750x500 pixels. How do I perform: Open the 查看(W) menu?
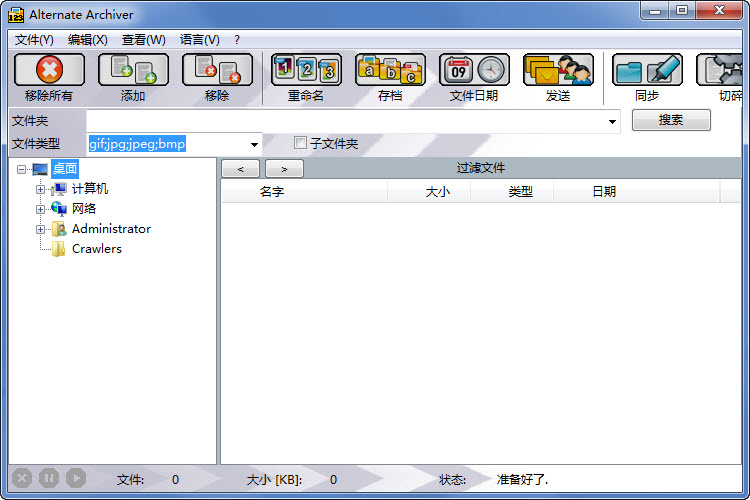click(143, 40)
